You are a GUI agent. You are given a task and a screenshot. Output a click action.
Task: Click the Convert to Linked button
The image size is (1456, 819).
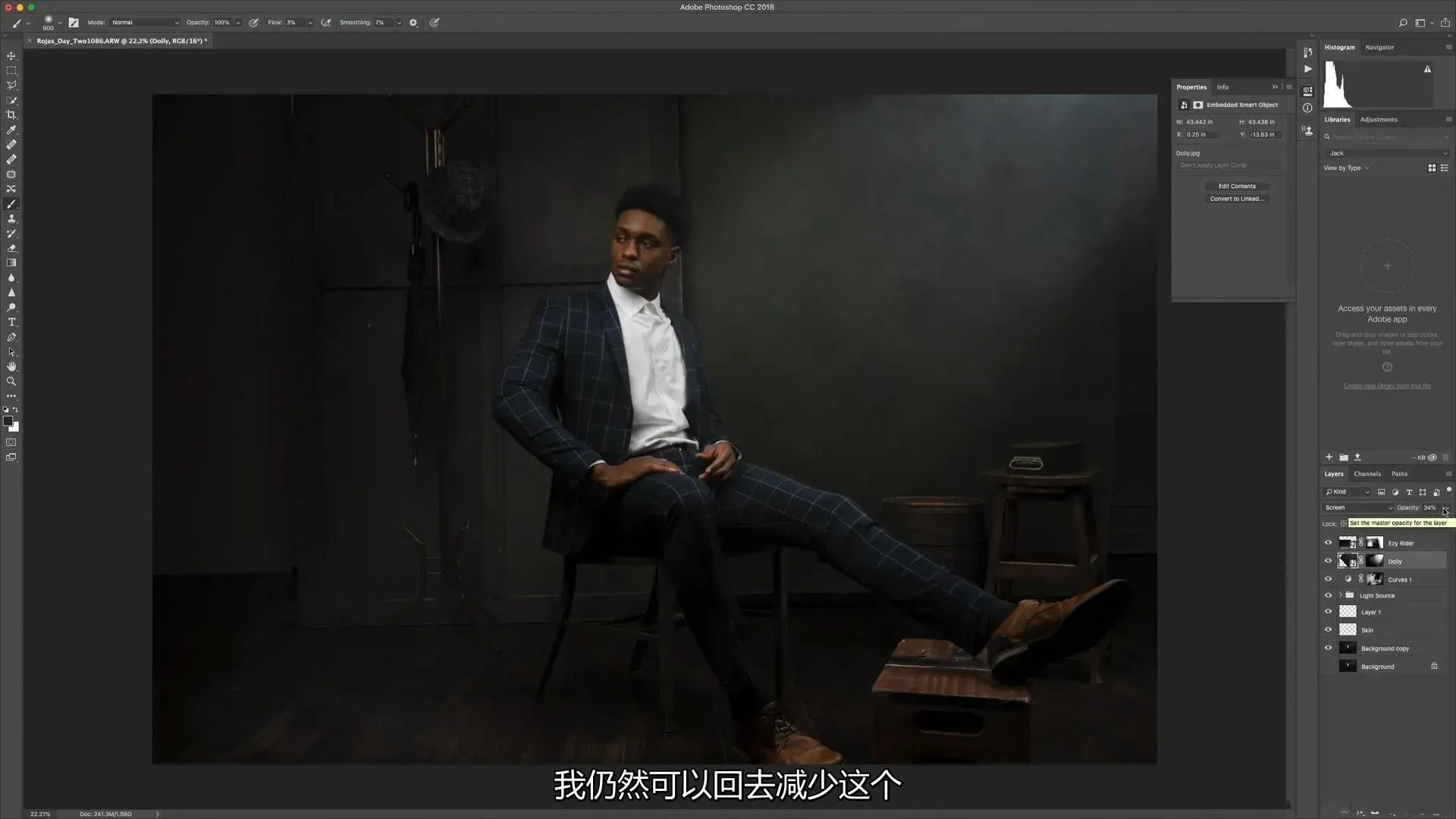[1237, 199]
